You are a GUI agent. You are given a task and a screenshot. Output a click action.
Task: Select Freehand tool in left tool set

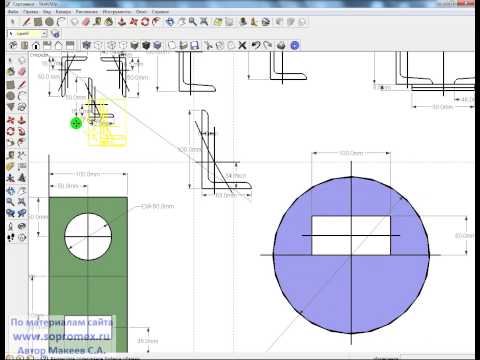pyautogui.click(x=22, y=107)
